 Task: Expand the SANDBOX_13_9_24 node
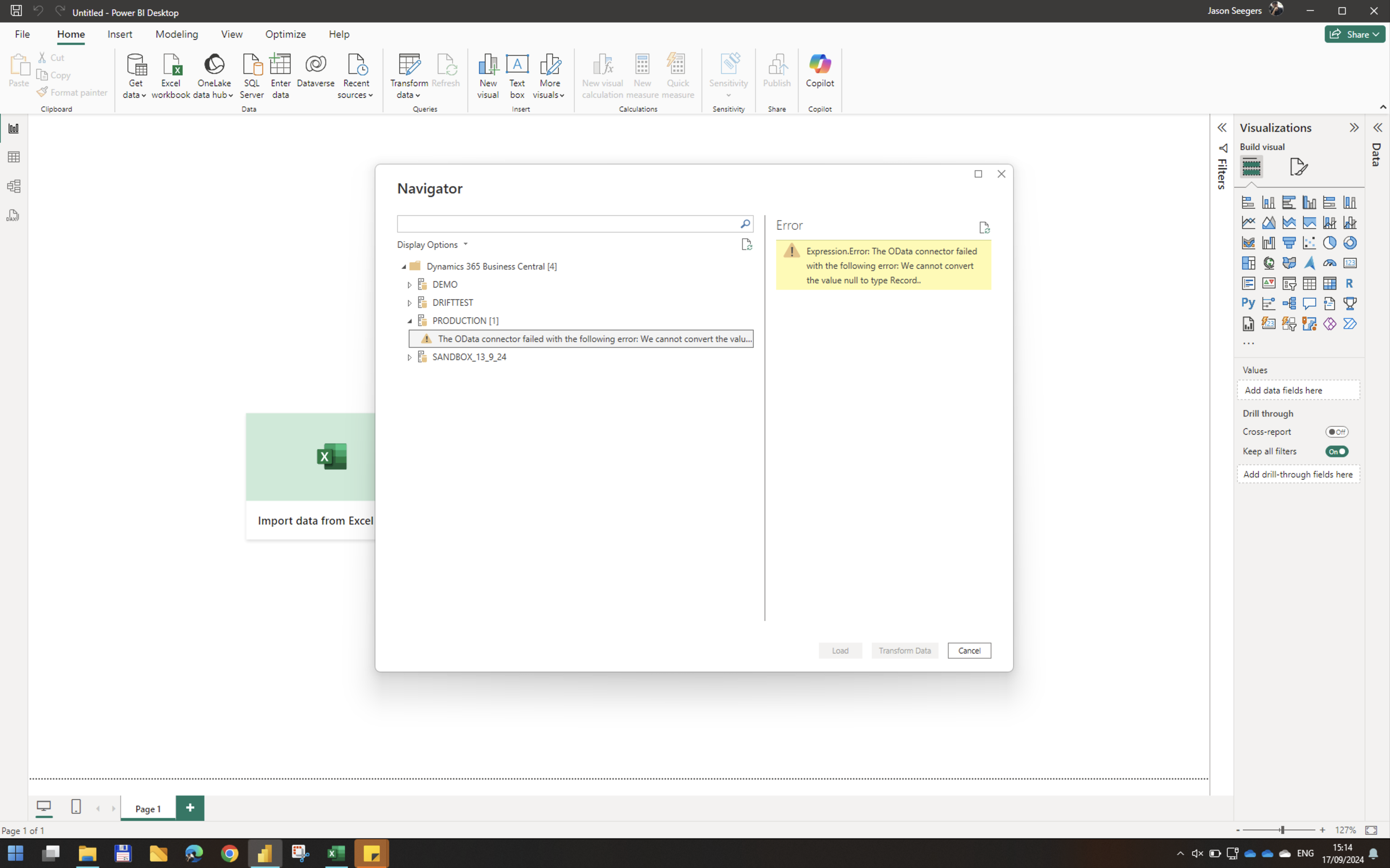coord(409,357)
